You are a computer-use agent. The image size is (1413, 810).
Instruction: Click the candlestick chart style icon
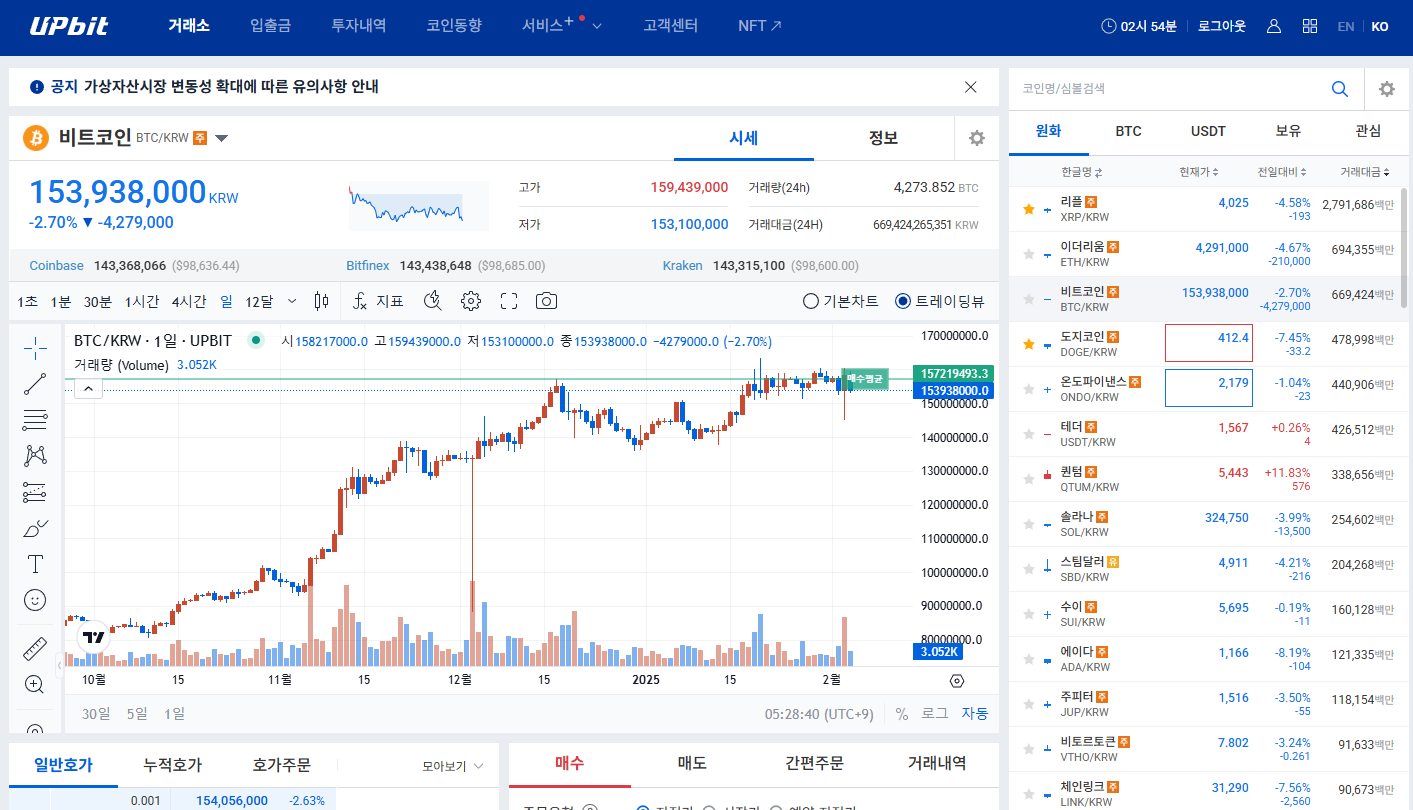[321, 301]
